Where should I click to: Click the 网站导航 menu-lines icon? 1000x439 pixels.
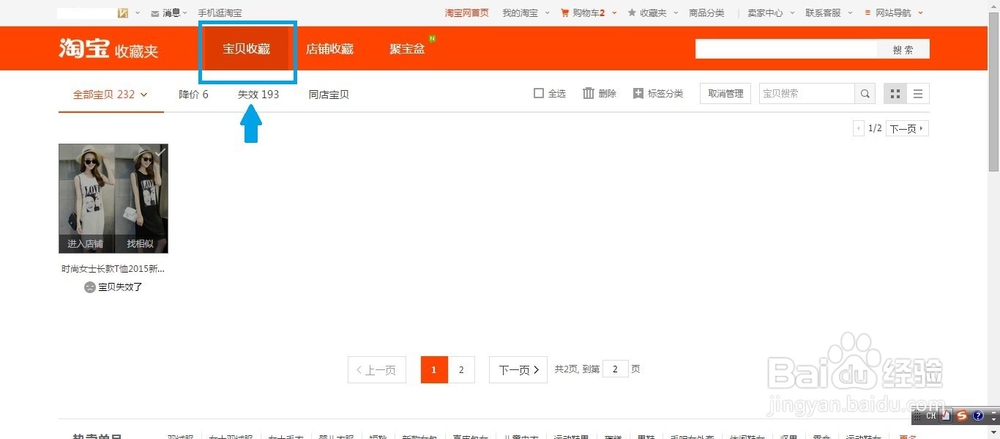[868, 13]
